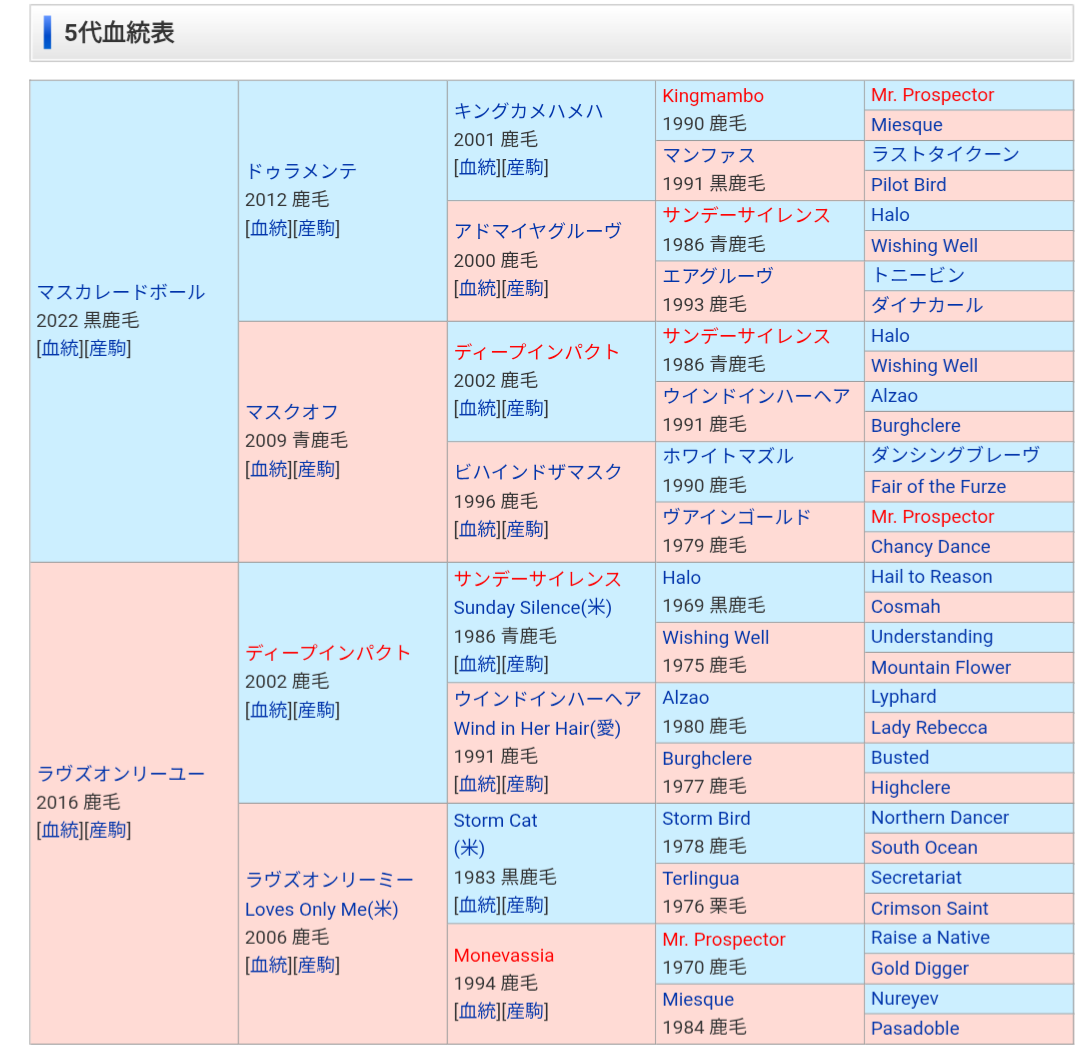Open the Hail to Reason link
This screenshot has height=1045, width=1080.
click(x=931, y=577)
